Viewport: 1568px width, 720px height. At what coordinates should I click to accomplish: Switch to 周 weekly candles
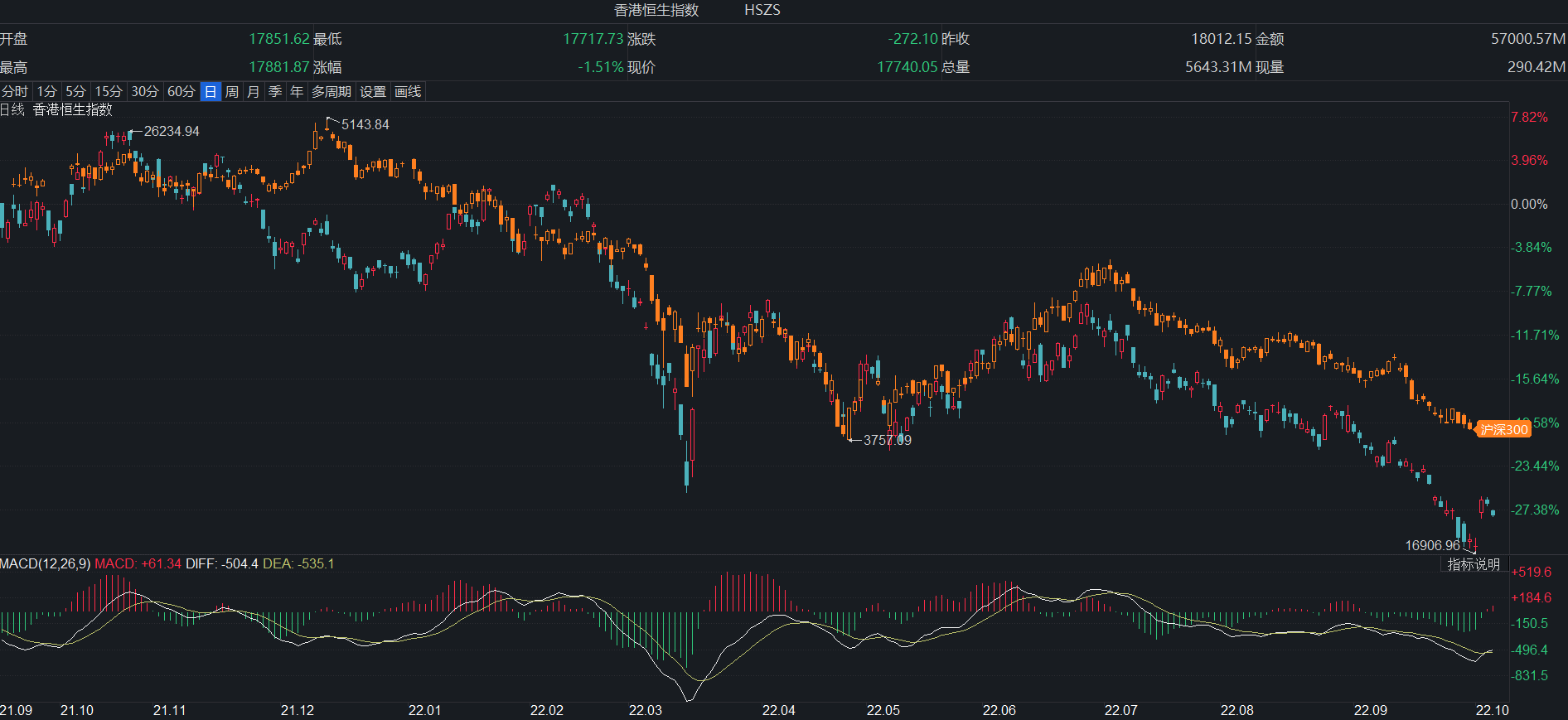click(232, 92)
